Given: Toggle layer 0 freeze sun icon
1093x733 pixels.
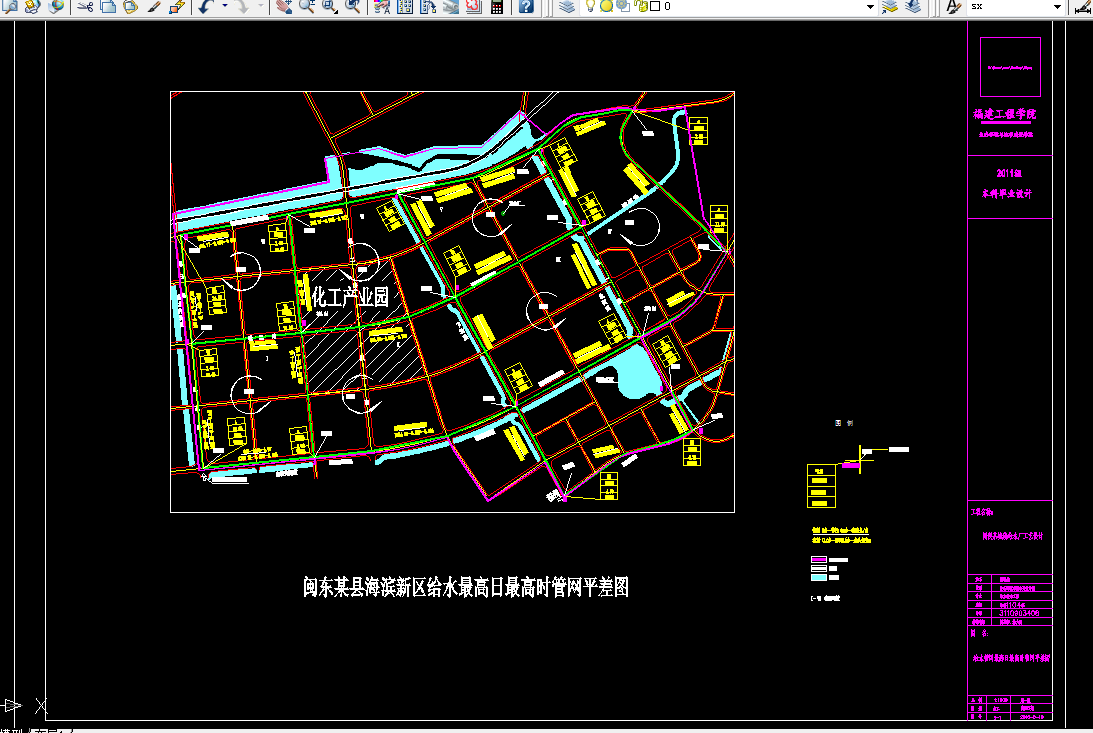Looking at the screenshot, I should (606, 6).
